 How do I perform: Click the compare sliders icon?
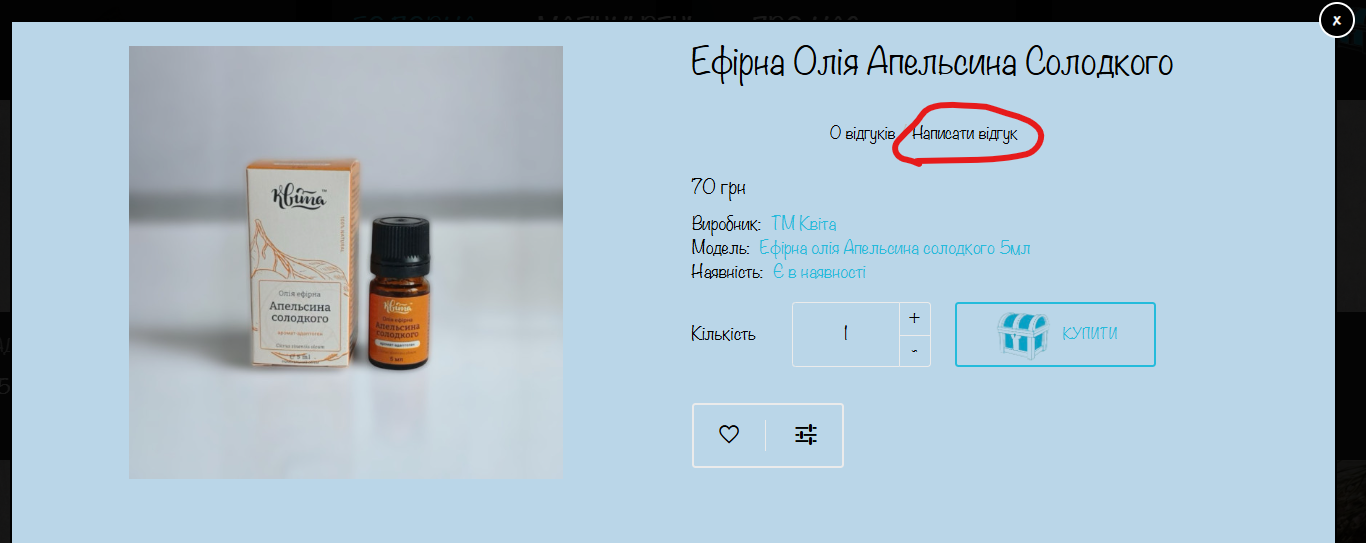[x=806, y=435]
